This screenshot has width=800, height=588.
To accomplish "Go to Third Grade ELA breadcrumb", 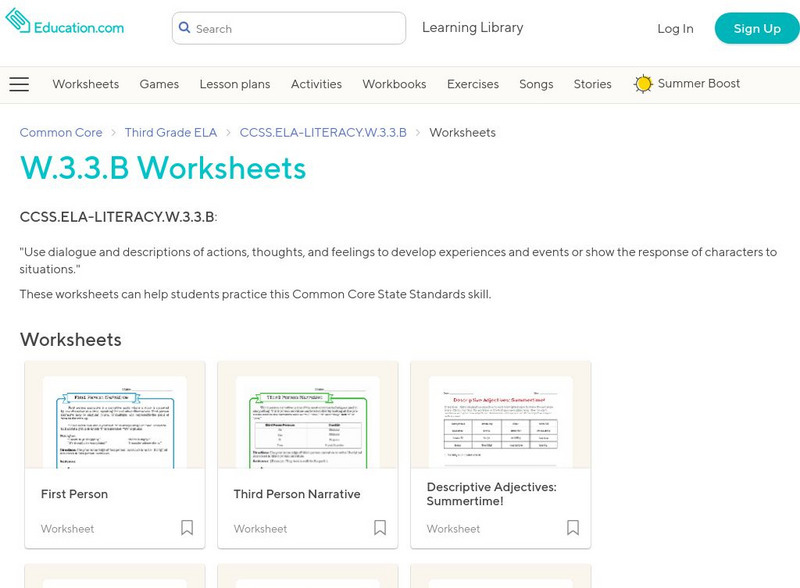I will pyautogui.click(x=171, y=133).
